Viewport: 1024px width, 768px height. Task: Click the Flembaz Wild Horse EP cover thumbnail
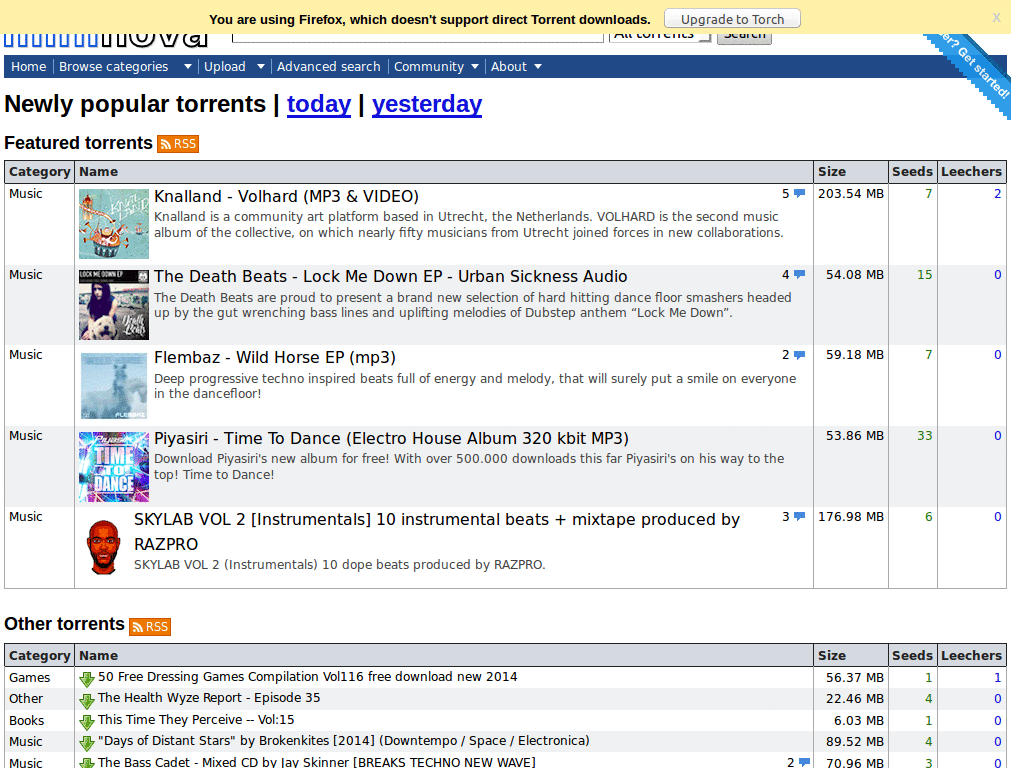(114, 386)
